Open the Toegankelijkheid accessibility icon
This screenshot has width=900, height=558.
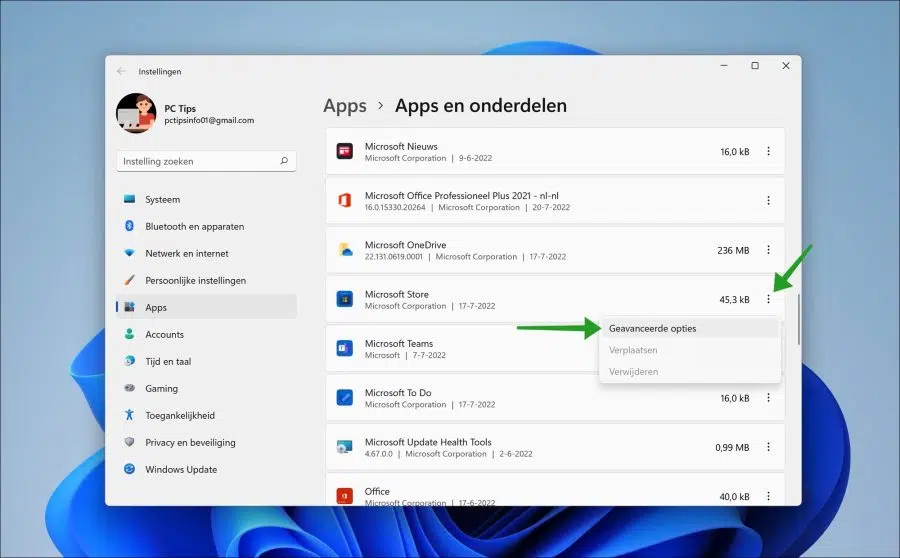point(130,415)
